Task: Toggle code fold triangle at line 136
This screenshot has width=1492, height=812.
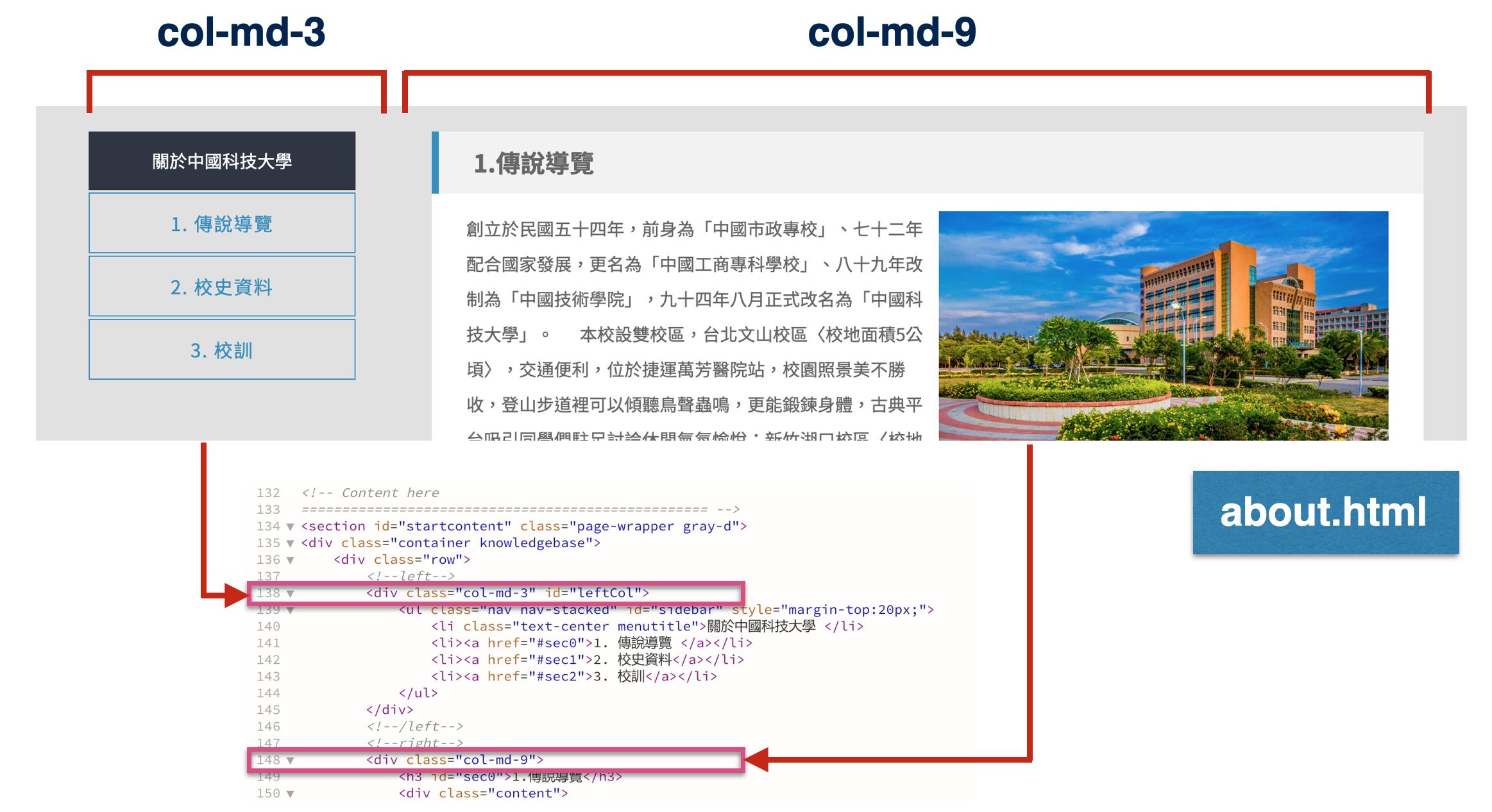Action: click(x=290, y=560)
